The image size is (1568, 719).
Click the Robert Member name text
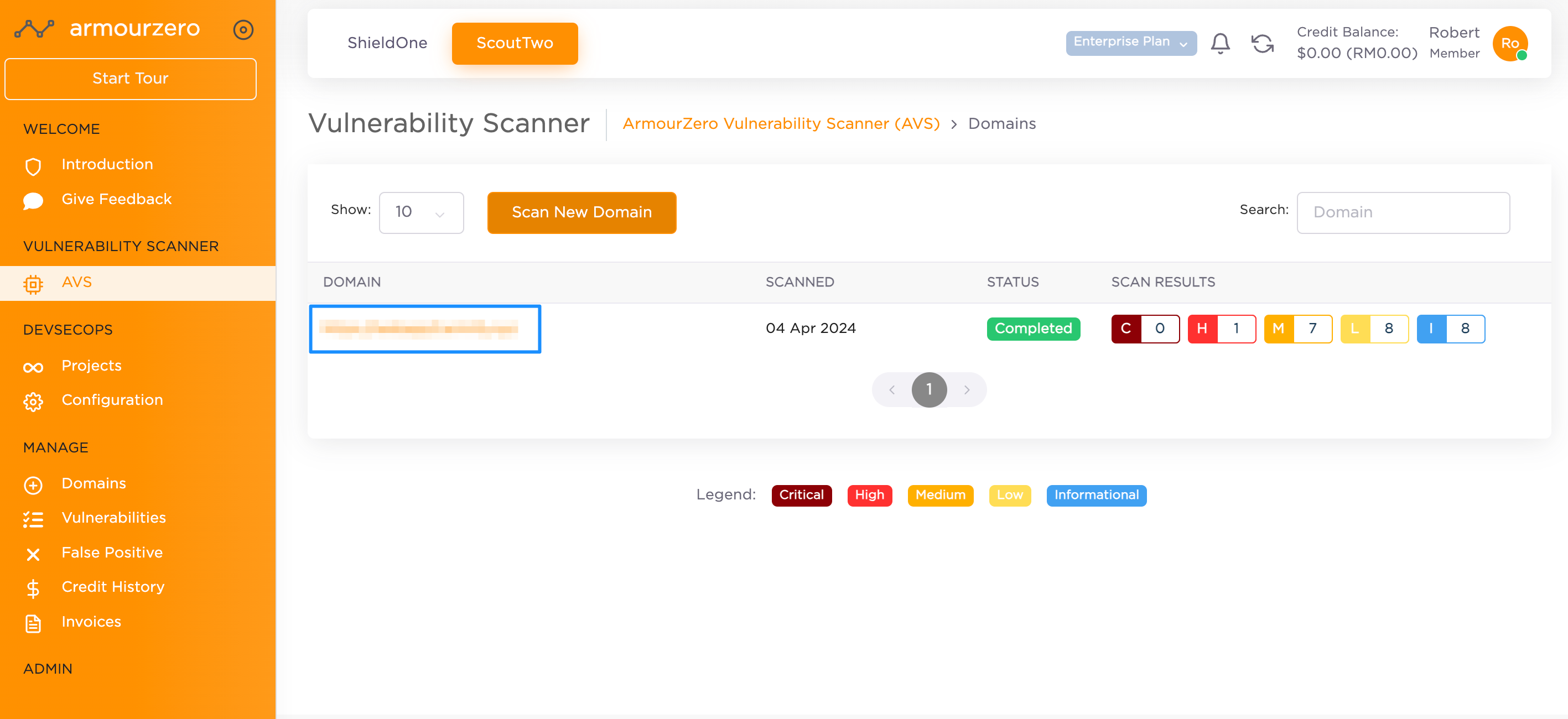point(1453,43)
